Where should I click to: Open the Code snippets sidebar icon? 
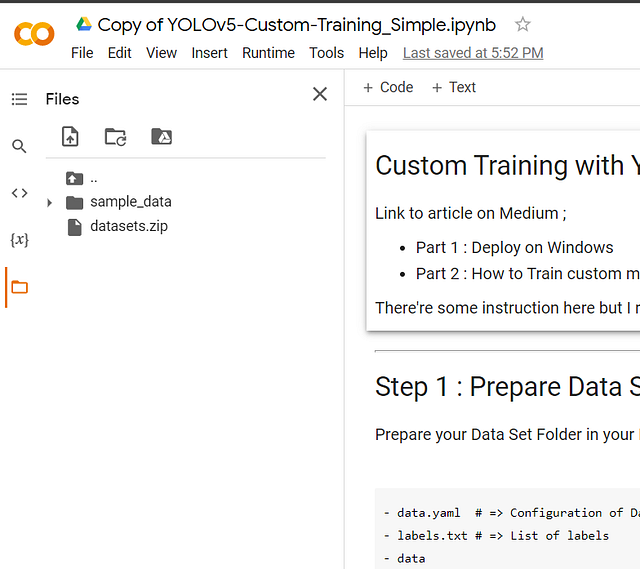(19, 193)
